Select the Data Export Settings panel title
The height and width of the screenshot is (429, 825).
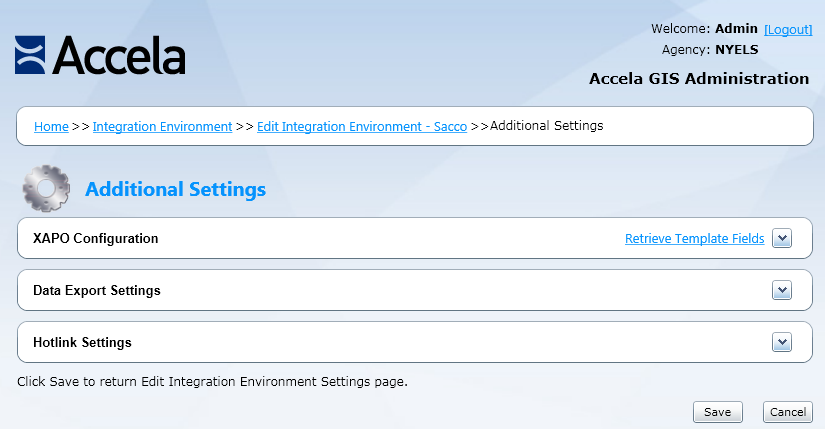tap(97, 291)
